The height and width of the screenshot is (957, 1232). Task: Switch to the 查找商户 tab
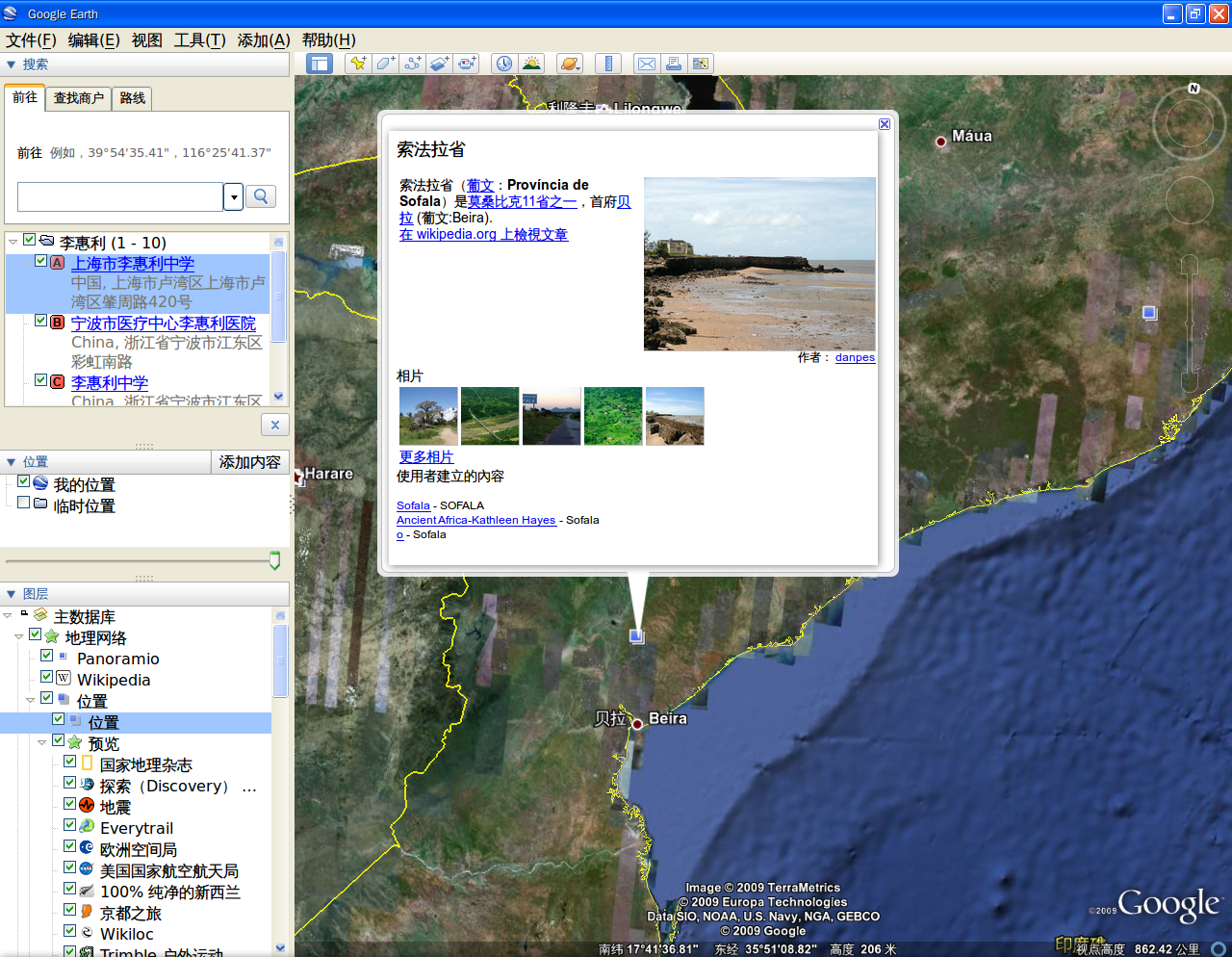pyautogui.click(x=79, y=98)
